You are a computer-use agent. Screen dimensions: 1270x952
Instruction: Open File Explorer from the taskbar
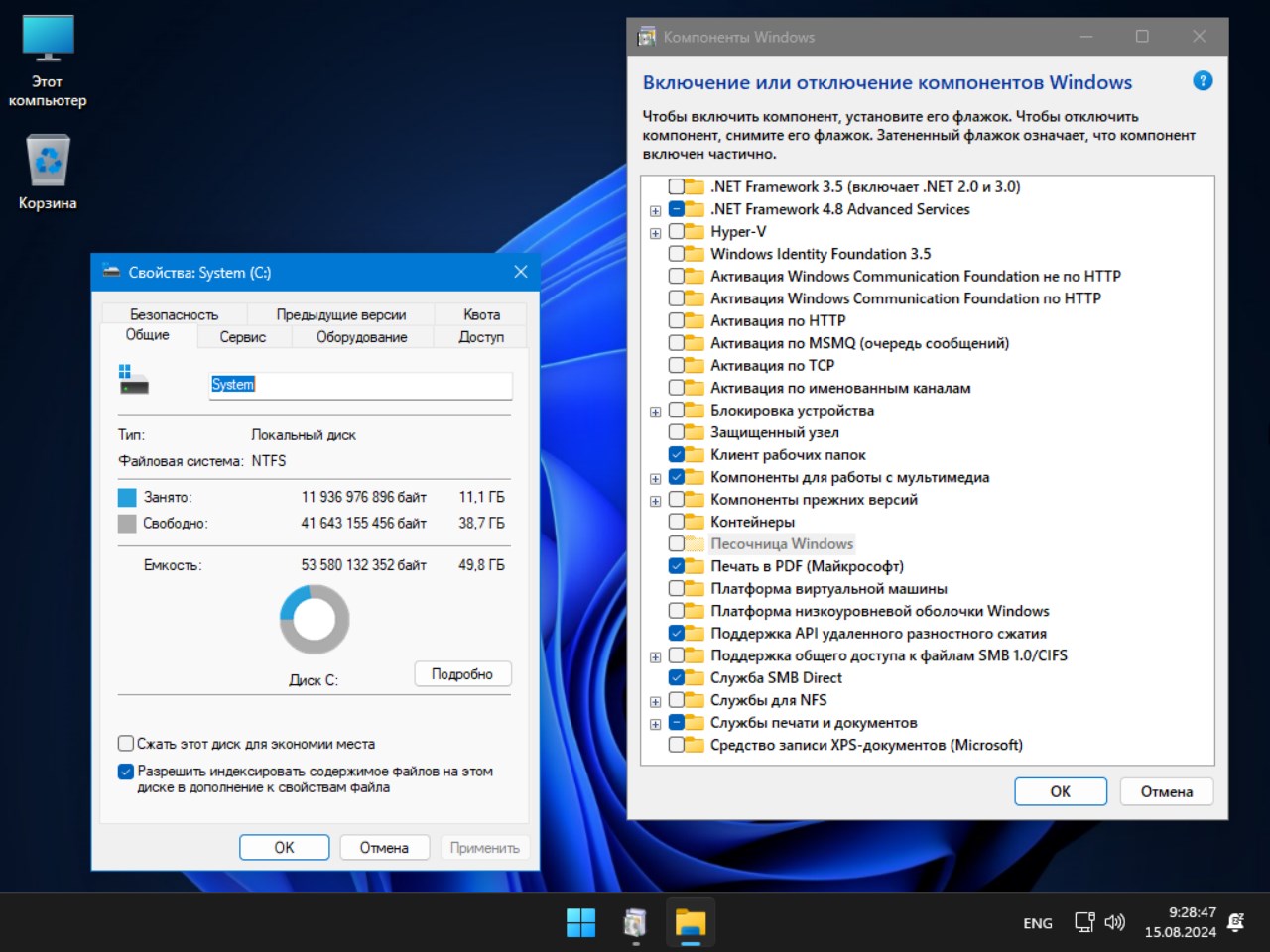[690, 922]
